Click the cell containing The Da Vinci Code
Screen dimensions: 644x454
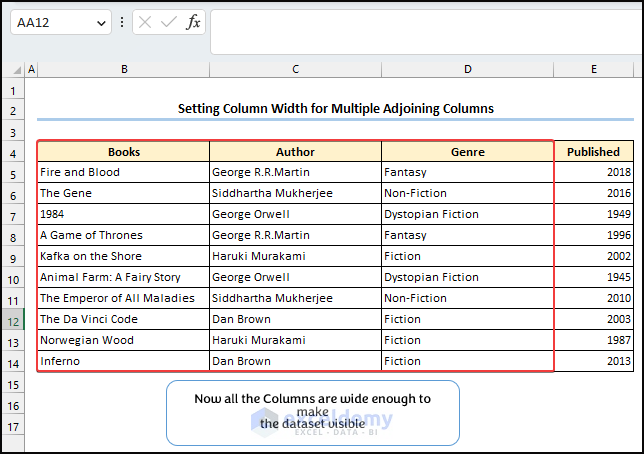coord(123,320)
